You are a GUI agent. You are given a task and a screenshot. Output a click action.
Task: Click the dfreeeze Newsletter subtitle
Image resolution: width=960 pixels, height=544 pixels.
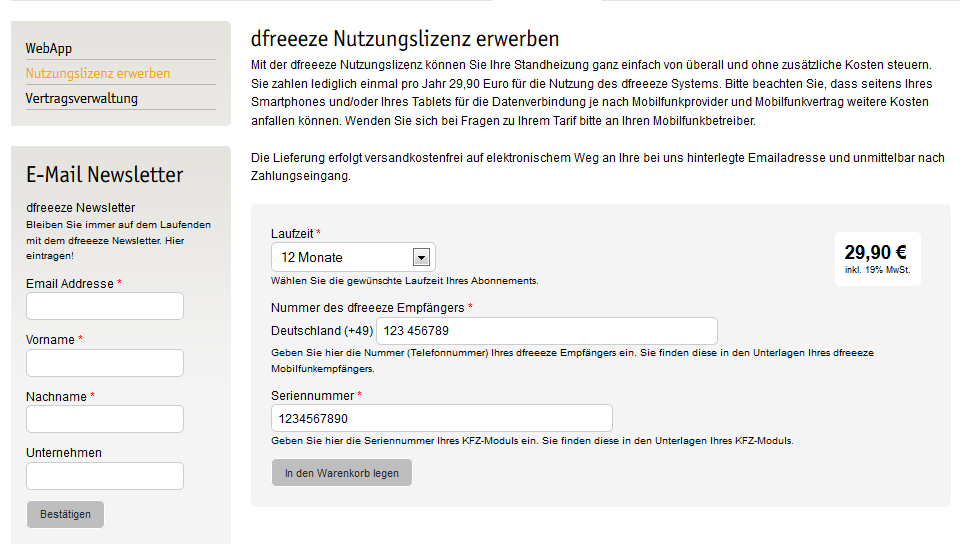(80, 208)
